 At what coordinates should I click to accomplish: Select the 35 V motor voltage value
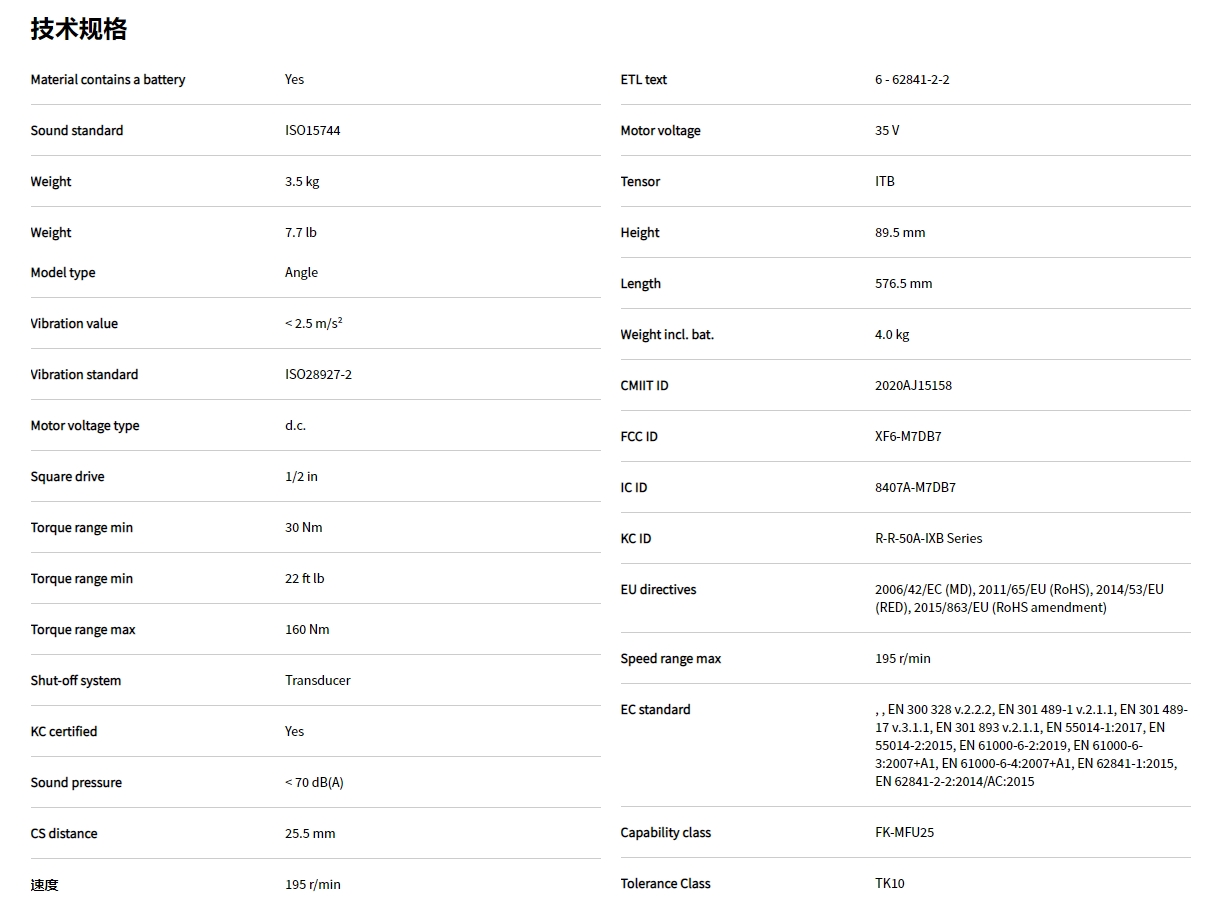pos(887,130)
